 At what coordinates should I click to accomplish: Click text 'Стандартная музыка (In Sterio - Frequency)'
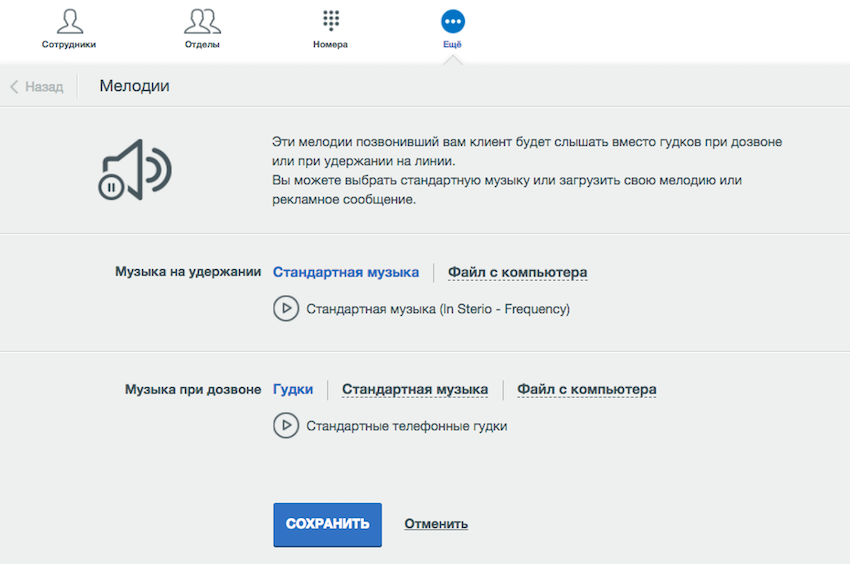coord(438,309)
